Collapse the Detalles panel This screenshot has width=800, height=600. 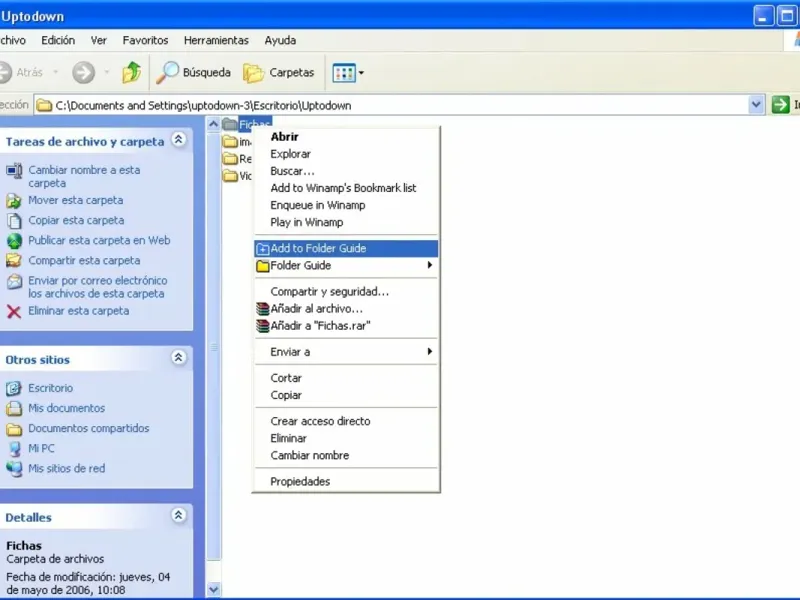179,515
